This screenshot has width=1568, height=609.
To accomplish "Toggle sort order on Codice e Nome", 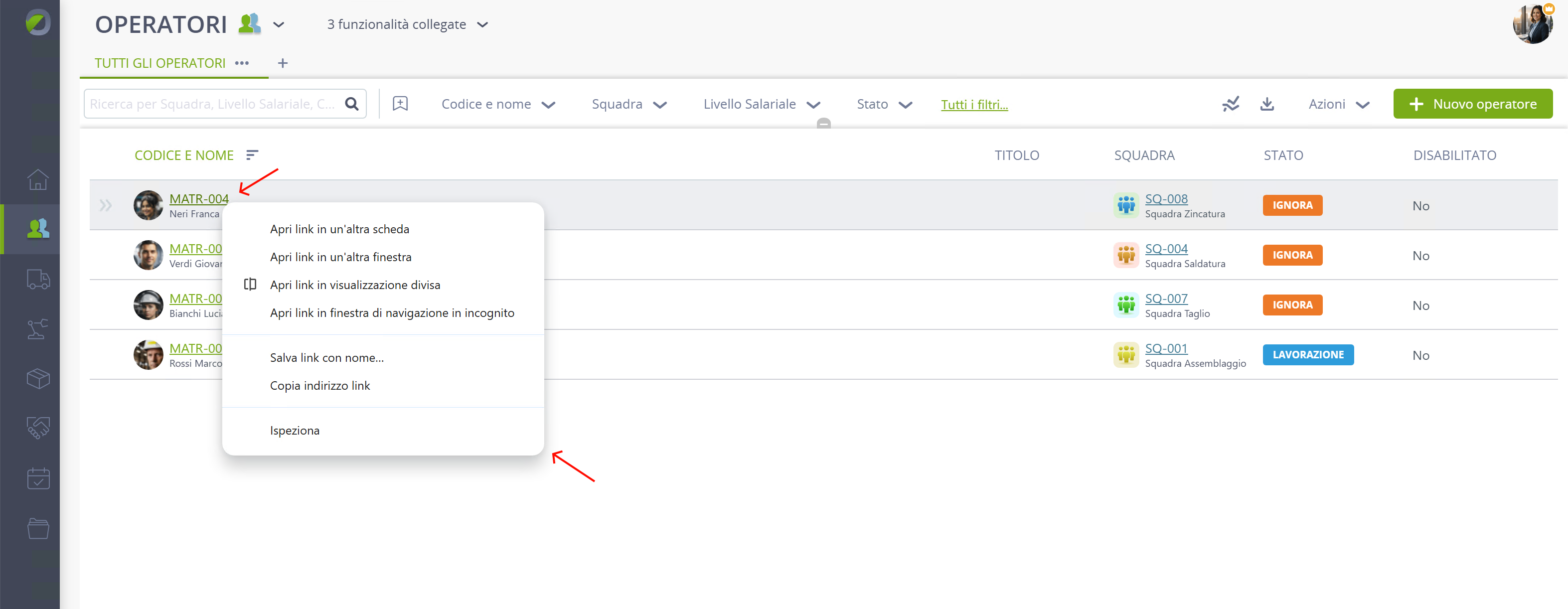I will coord(252,155).
